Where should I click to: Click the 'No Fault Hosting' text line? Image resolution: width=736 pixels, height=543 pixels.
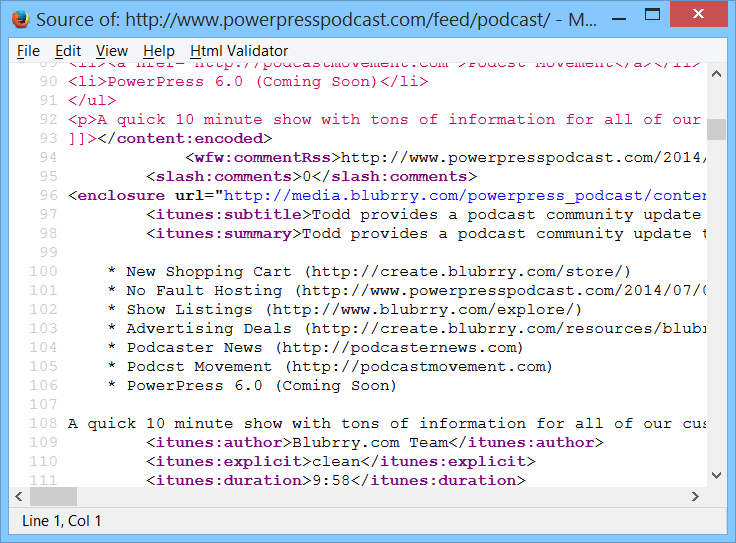click(406, 291)
